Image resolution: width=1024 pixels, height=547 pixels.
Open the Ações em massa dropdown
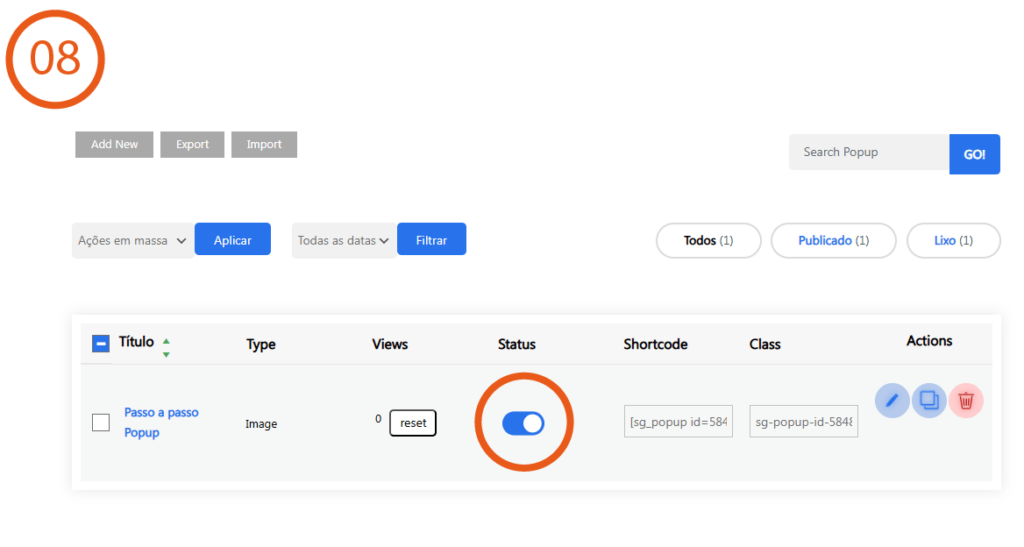(x=133, y=241)
